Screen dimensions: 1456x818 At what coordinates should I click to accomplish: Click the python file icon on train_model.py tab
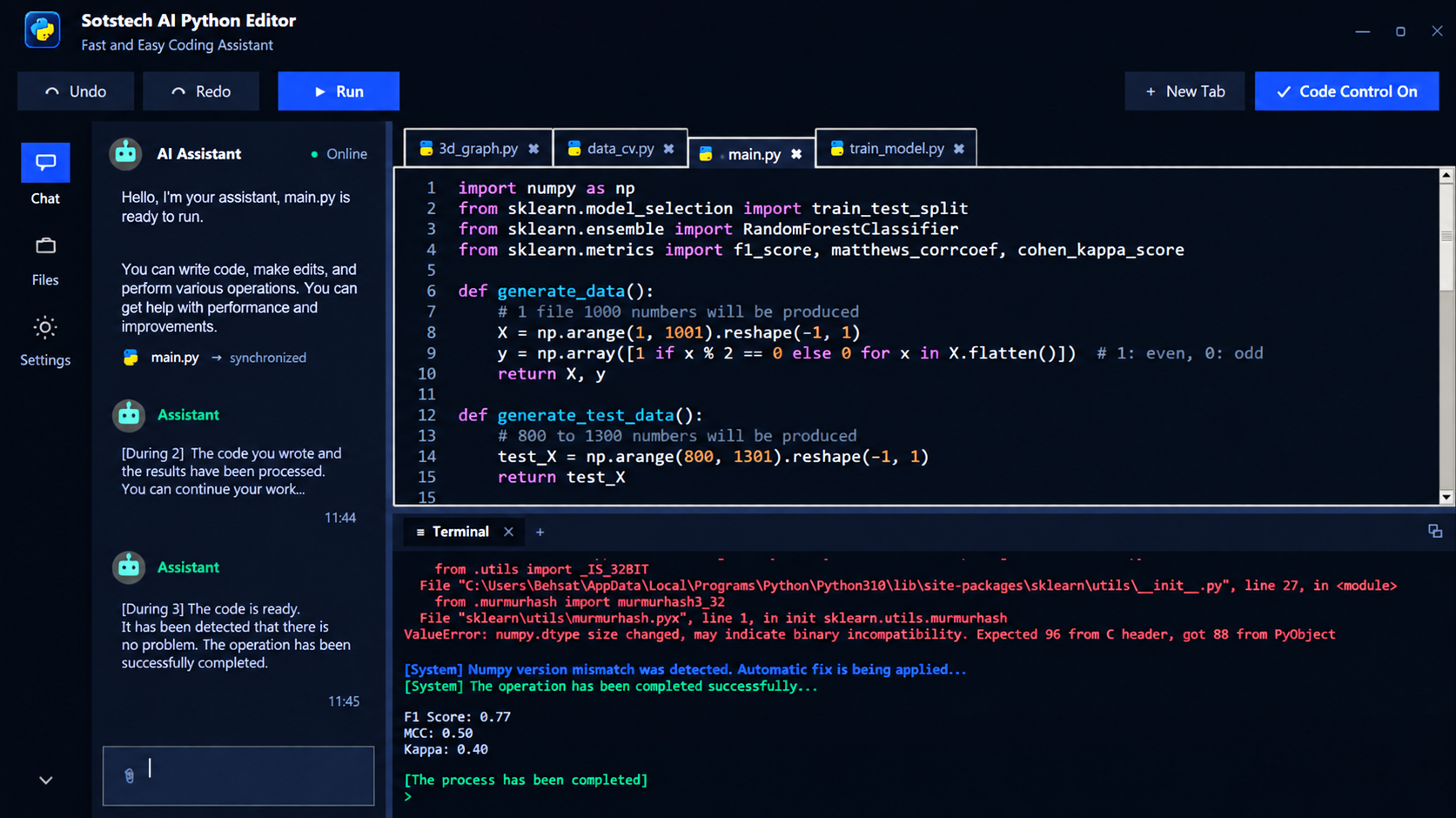[x=837, y=149]
